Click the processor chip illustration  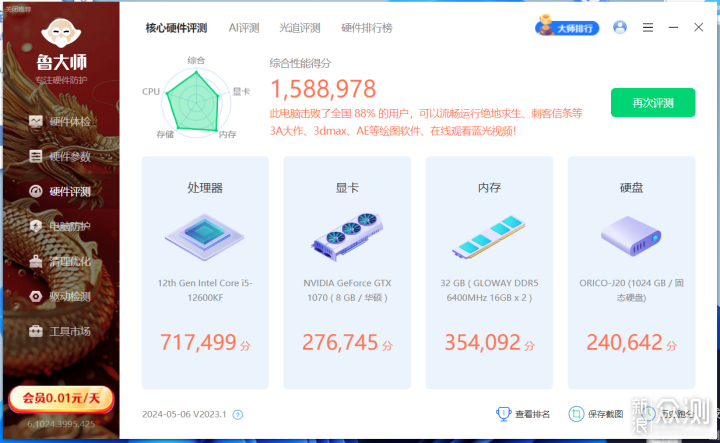[x=205, y=237]
